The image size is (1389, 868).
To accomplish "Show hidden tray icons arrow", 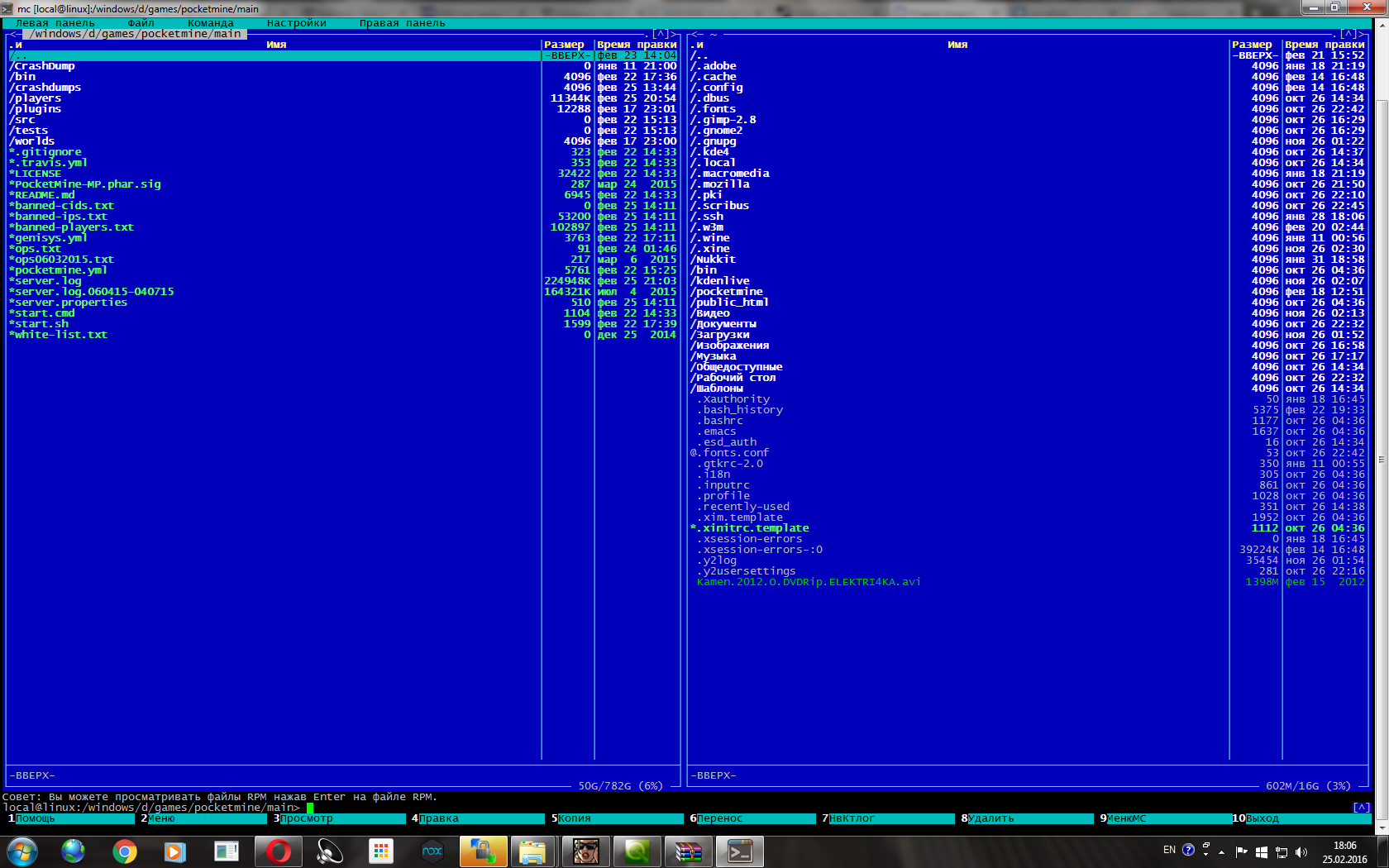I will pos(1222,851).
